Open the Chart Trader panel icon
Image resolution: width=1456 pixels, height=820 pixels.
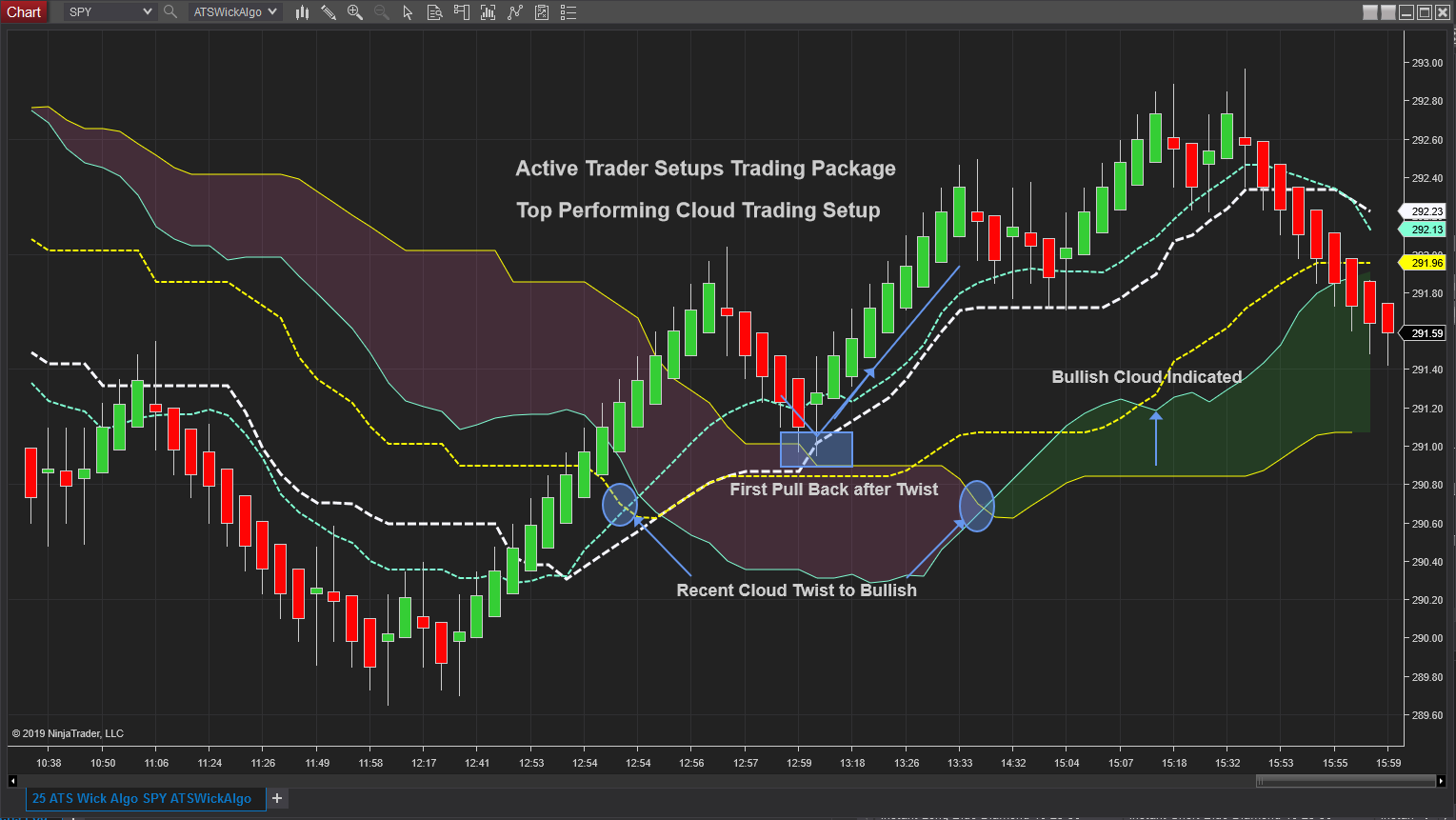[x=462, y=12]
